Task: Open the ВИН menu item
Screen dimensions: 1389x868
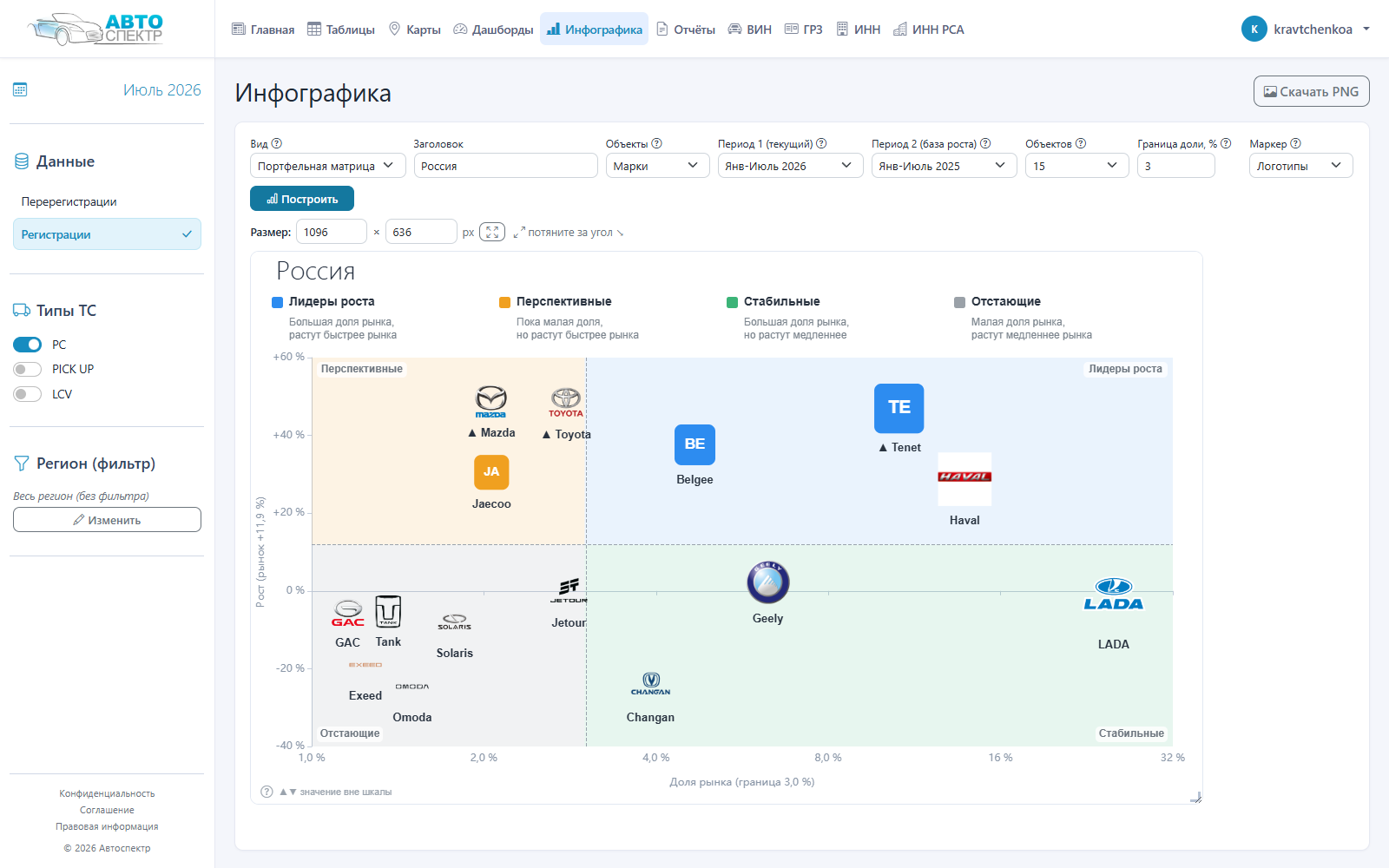Action: [x=749, y=30]
